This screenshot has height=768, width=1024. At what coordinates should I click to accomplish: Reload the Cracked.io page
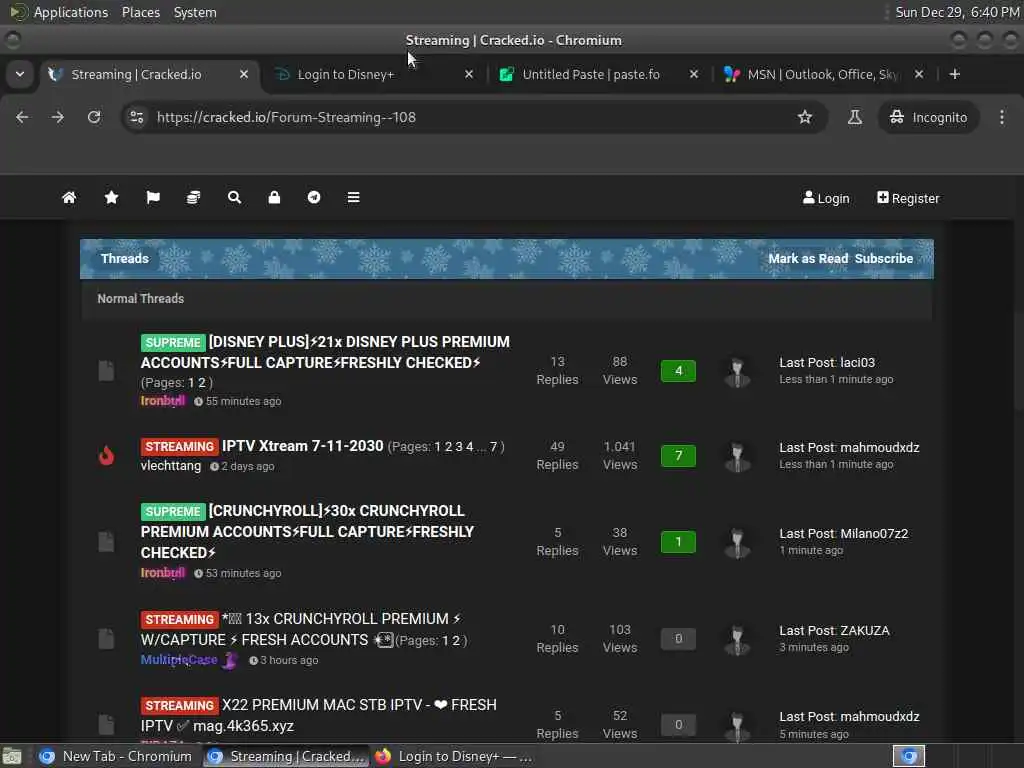point(94,117)
